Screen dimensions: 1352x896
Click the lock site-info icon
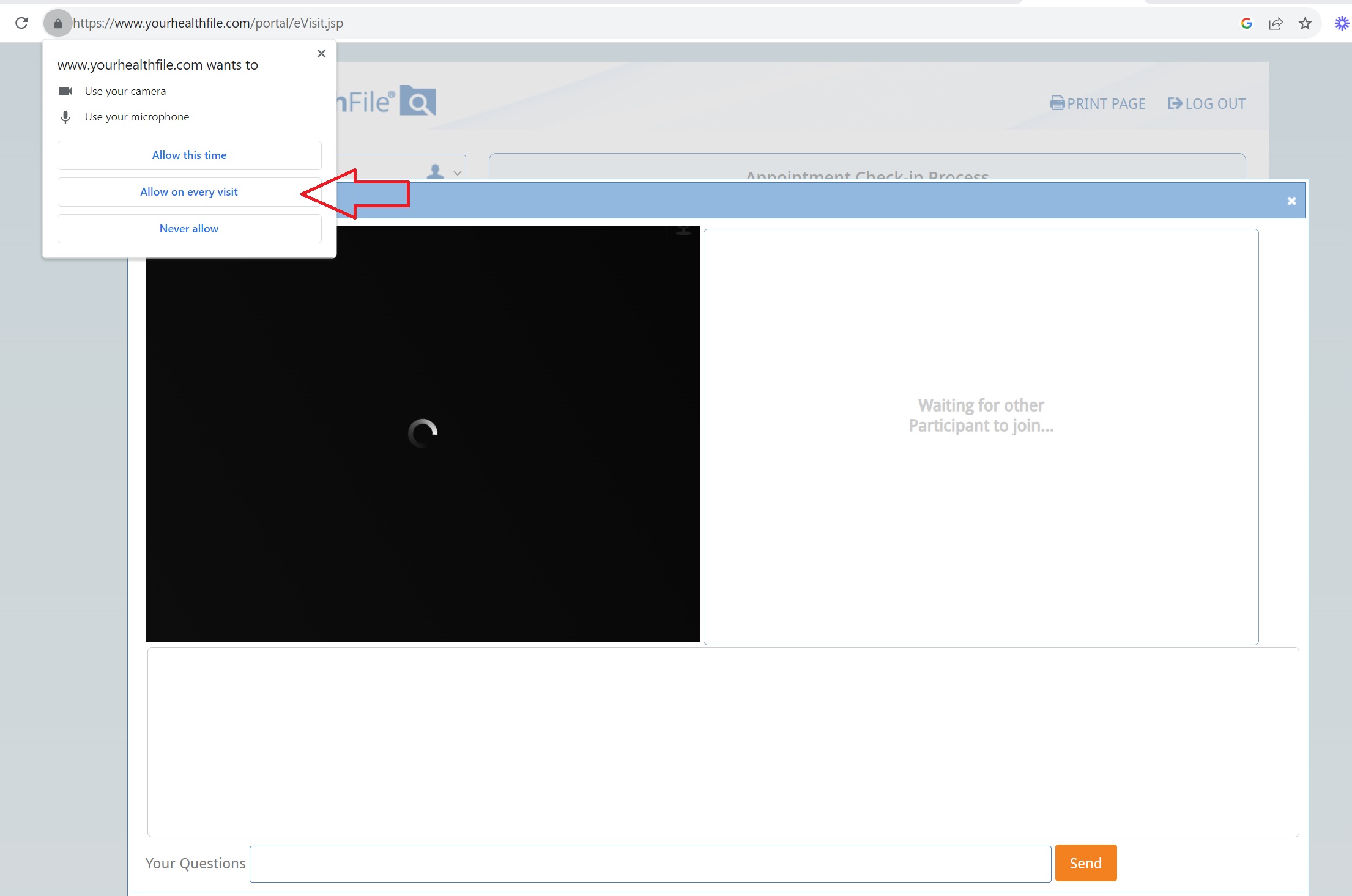point(58,23)
